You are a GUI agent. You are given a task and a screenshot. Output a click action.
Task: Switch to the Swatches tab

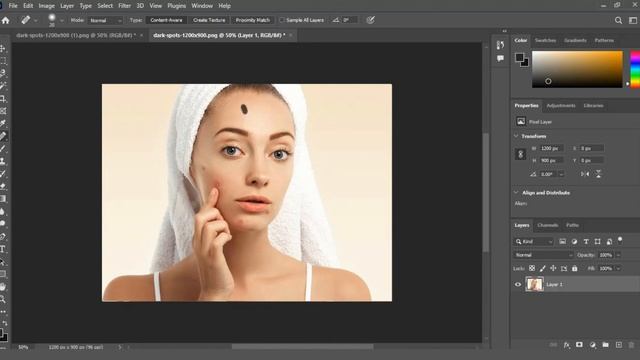click(545, 40)
